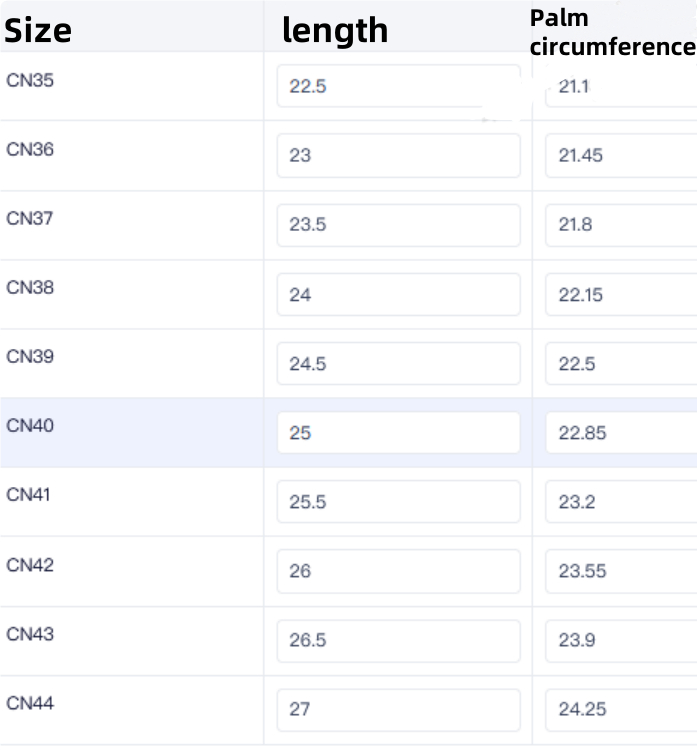
Task: Click the CN43 length field with 26.5
Action: (x=398, y=640)
